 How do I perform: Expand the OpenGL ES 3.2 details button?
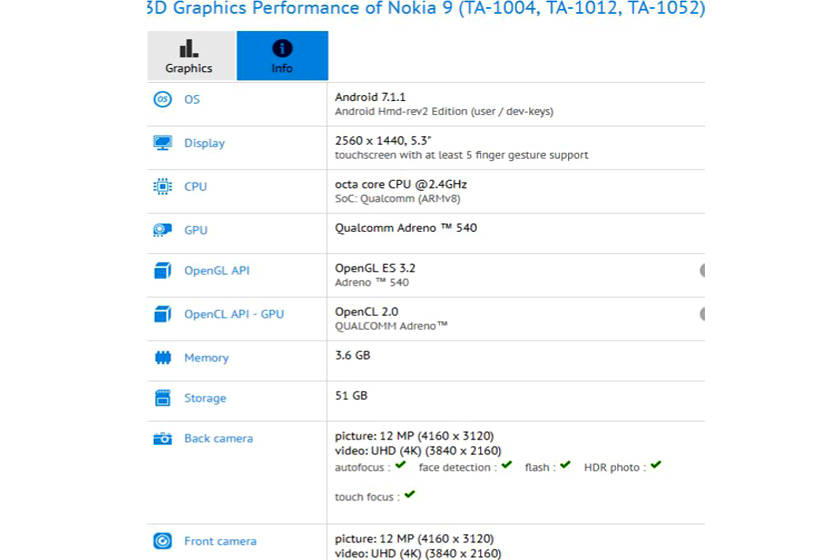[702, 271]
